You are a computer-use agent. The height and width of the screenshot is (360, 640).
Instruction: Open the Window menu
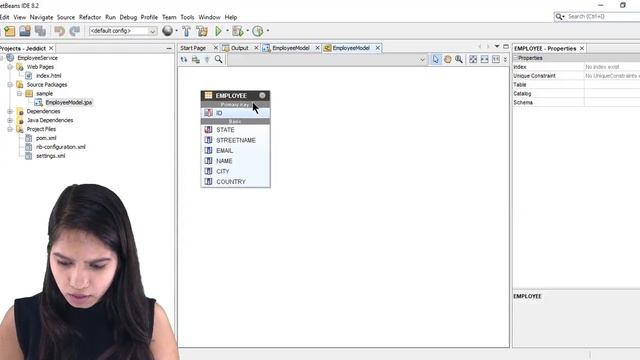(209, 17)
